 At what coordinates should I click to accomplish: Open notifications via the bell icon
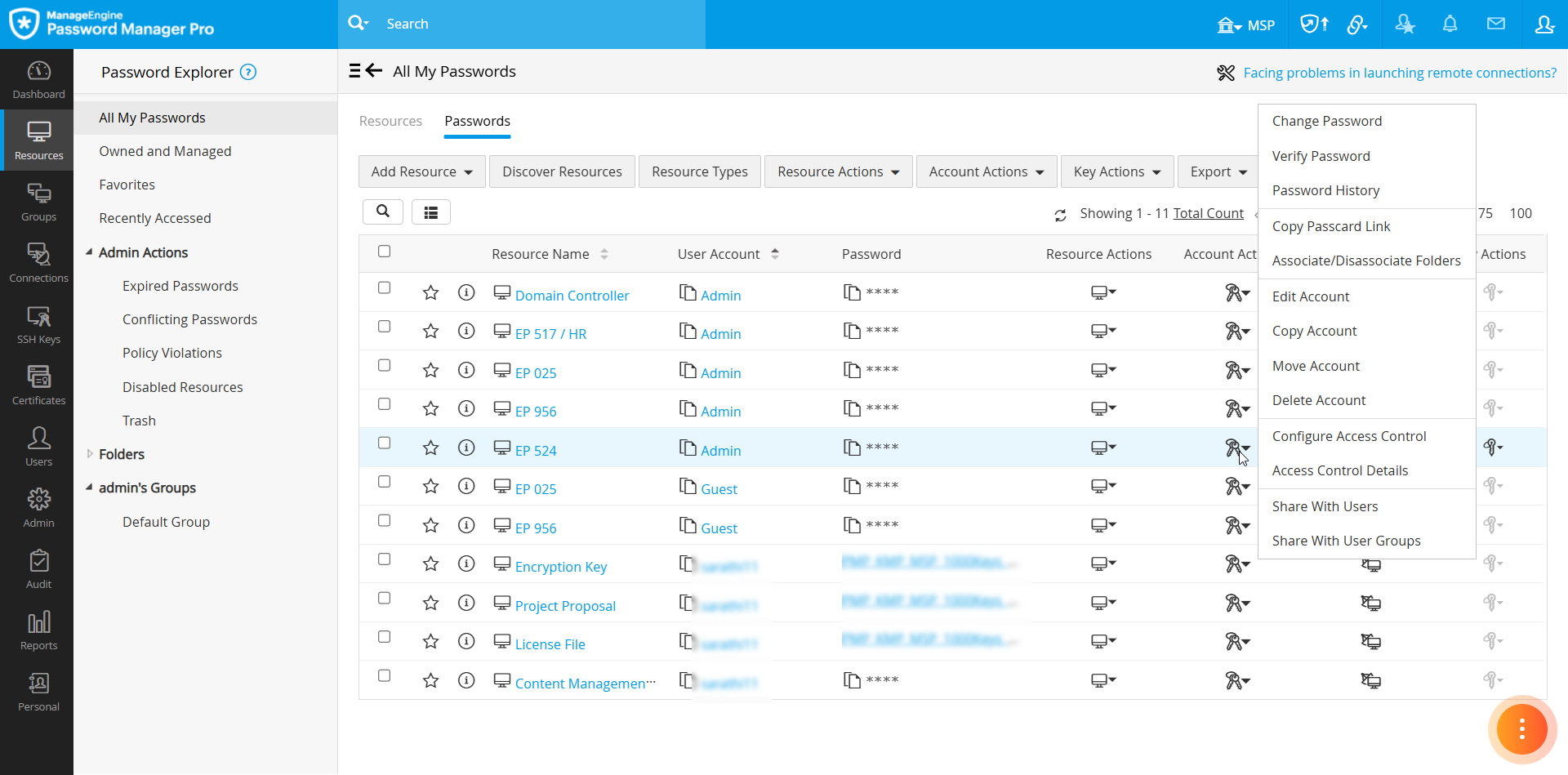point(1450,24)
